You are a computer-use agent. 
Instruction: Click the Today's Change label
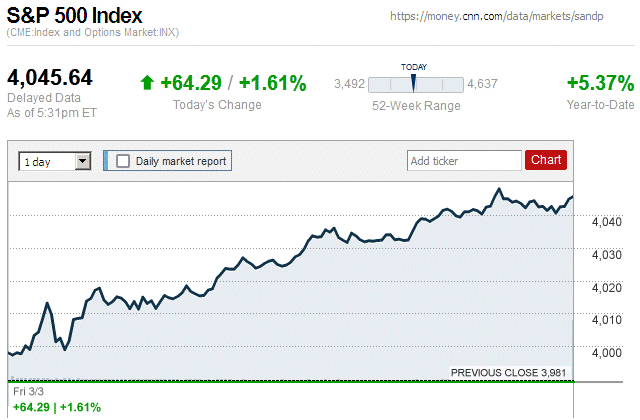[x=217, y=105]
